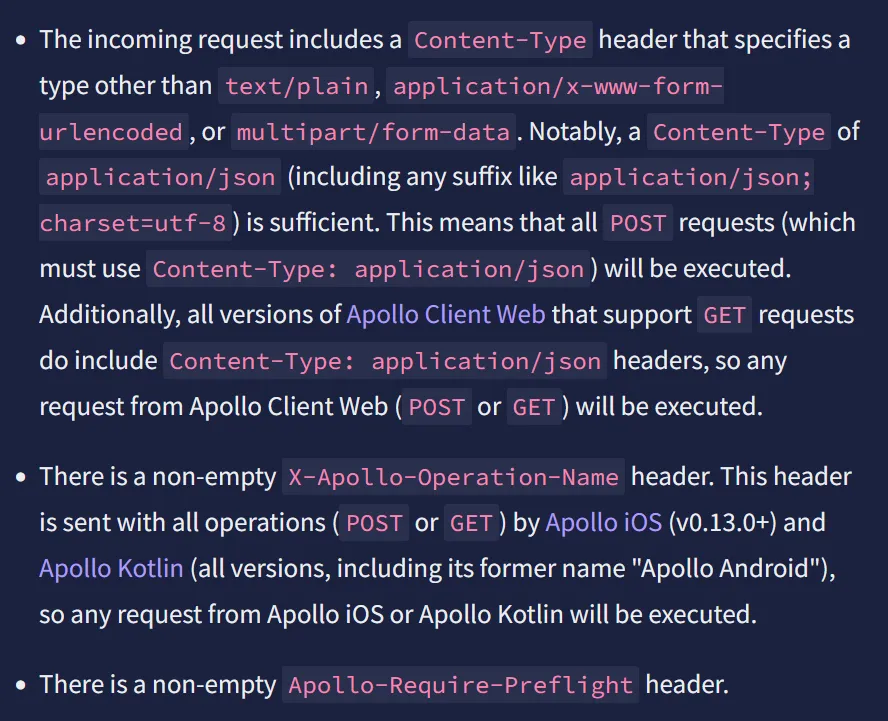Image resolution: width=888 pixels, height=721 pixels.
Task: Click the application/x-www-form- code fragment
Action: (x=558, y=86)
